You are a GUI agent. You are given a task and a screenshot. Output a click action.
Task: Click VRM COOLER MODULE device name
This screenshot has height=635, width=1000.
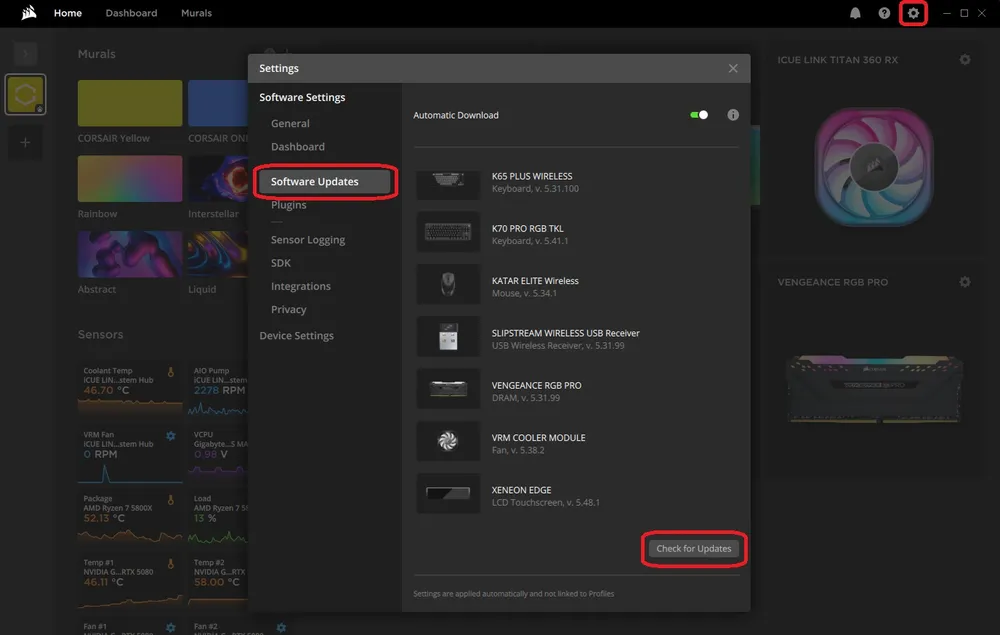tap(538, 437)
